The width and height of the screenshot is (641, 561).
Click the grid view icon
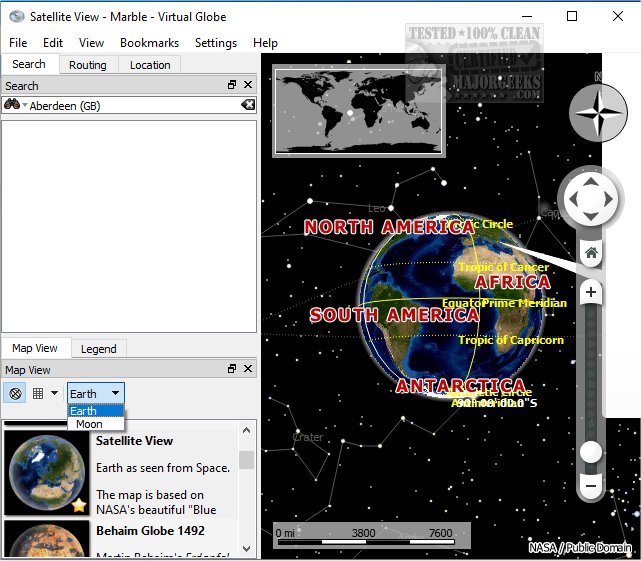coord(38,393)
